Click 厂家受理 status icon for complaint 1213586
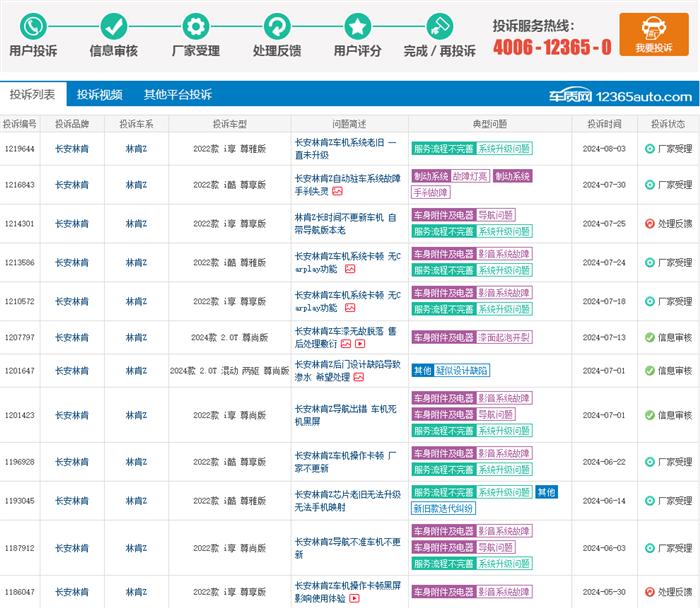 coord(650,262)
